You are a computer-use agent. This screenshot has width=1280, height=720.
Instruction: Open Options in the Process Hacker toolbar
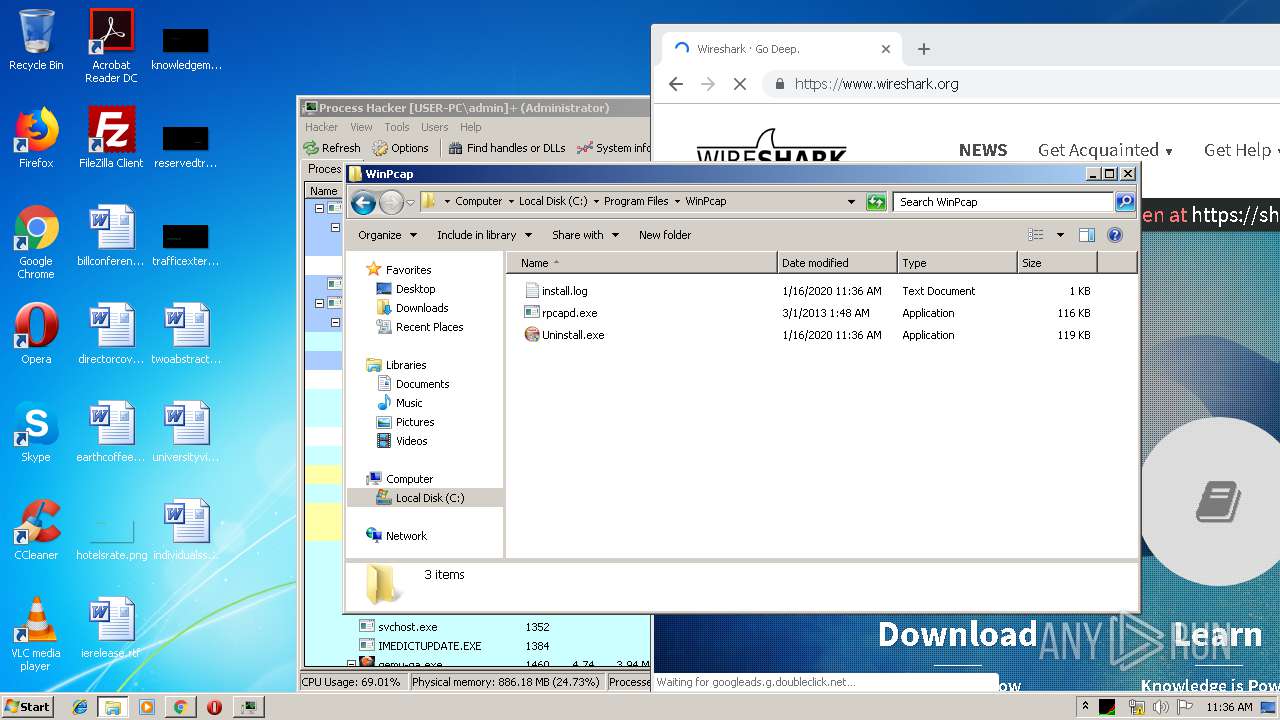pos(401,148)
